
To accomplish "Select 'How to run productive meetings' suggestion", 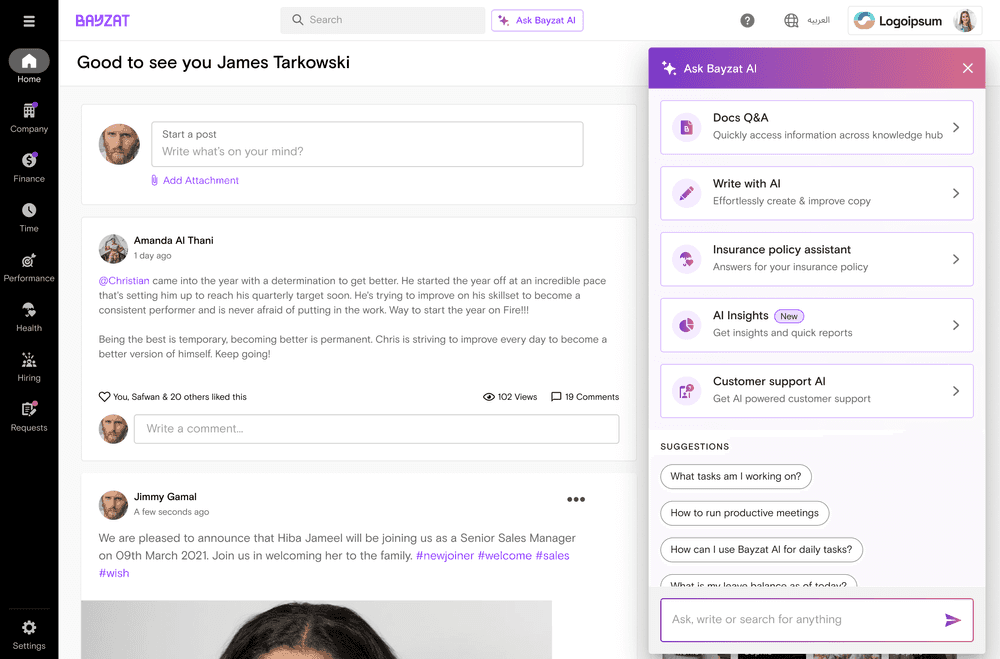I will tap(744, 513).
